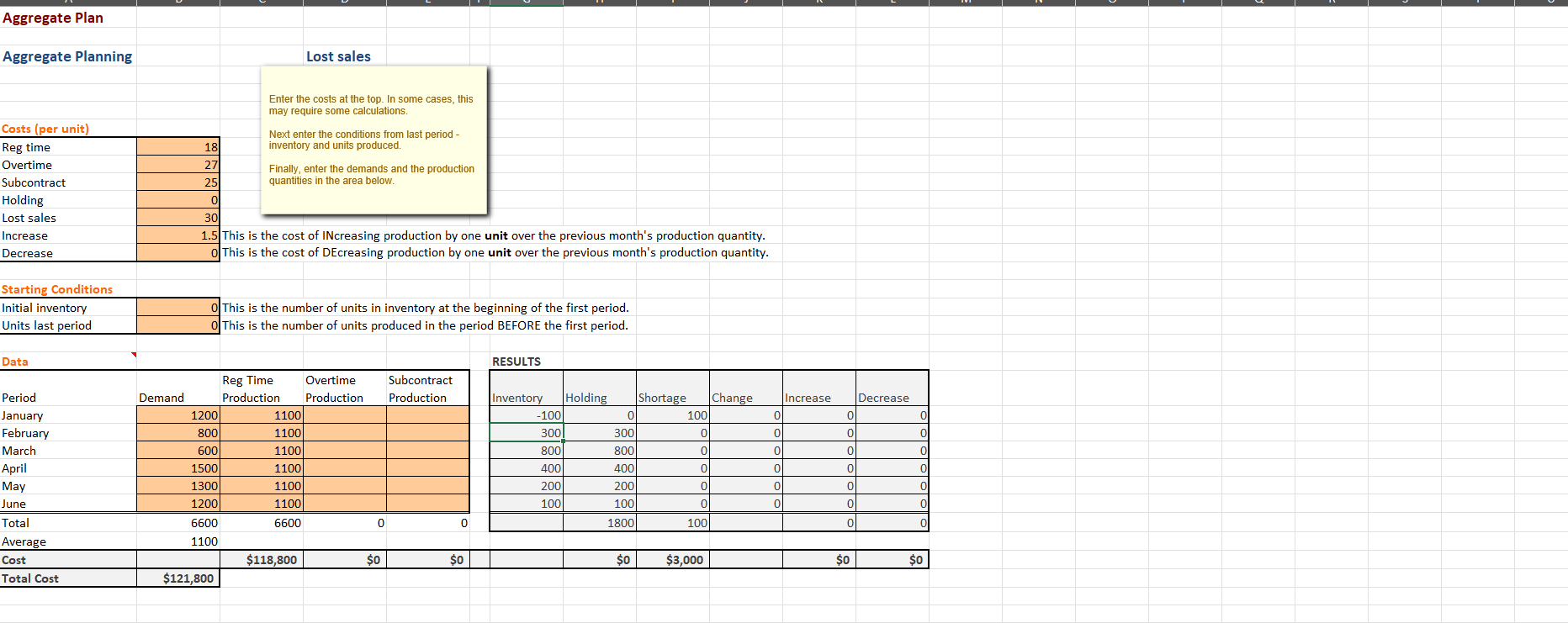Viewport: 1568px width, 623px height.
Task: Select the 'Aggregate Plan' title cell
Action: (x=53, y=18)
